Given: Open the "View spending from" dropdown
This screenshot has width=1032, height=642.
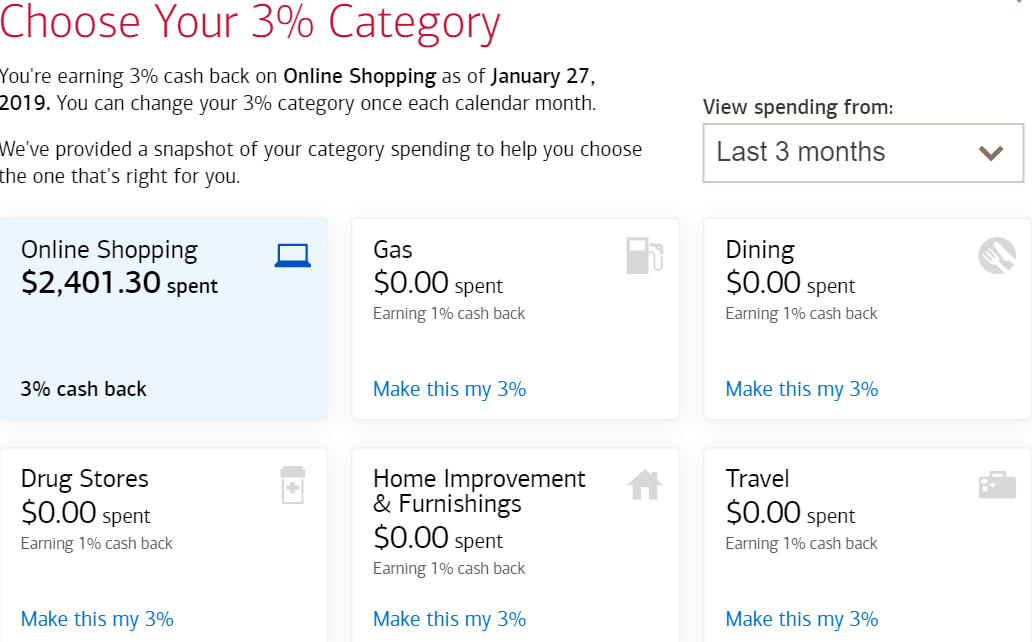Looking at the screenshot, I should (x=863, y=152).
